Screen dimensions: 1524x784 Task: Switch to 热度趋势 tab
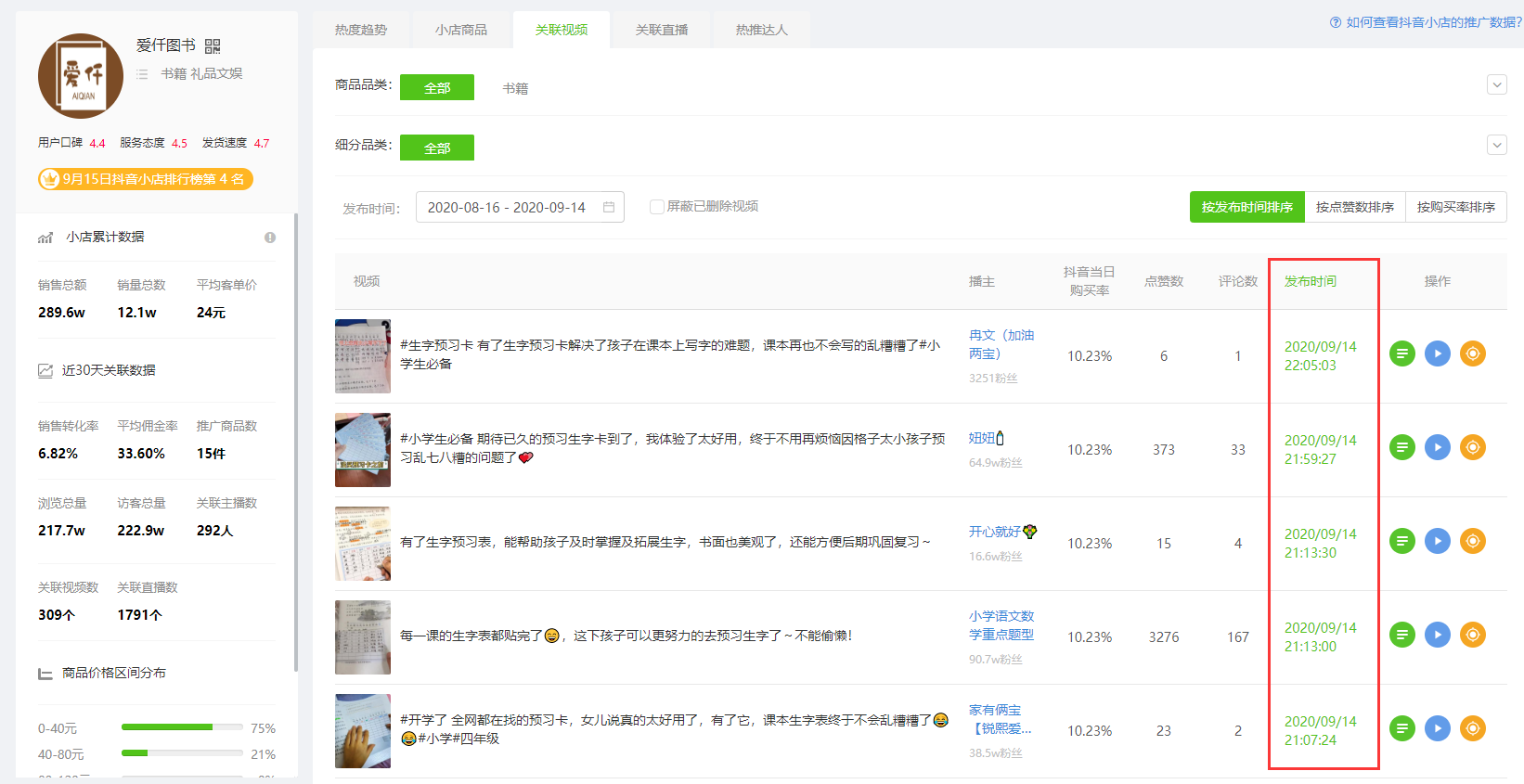[361, 30]
